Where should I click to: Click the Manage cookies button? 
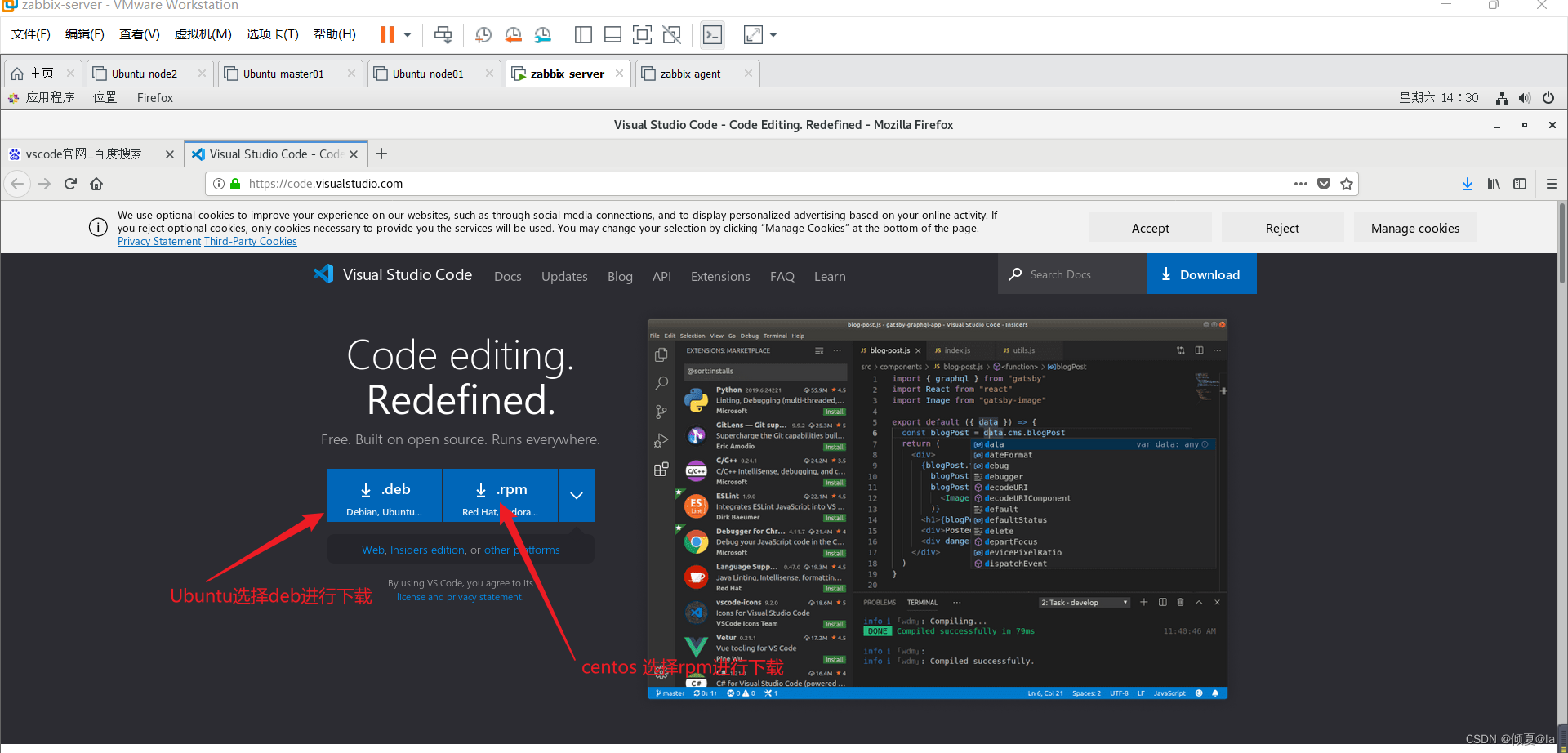point(1414,228)
